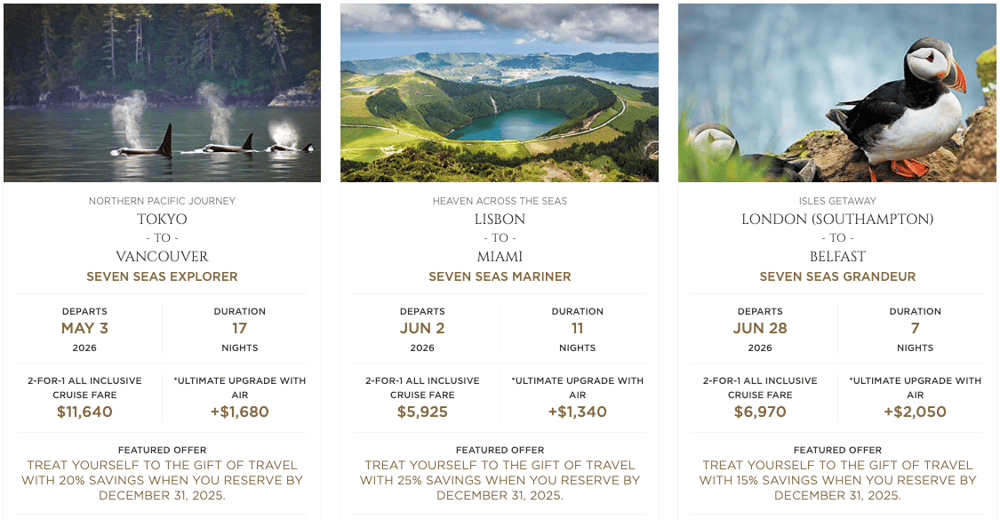Viewport: 1000px width, 520px height.
Task: Click the Heaven Across the Seas label
Action: click(x=499, y=201)
